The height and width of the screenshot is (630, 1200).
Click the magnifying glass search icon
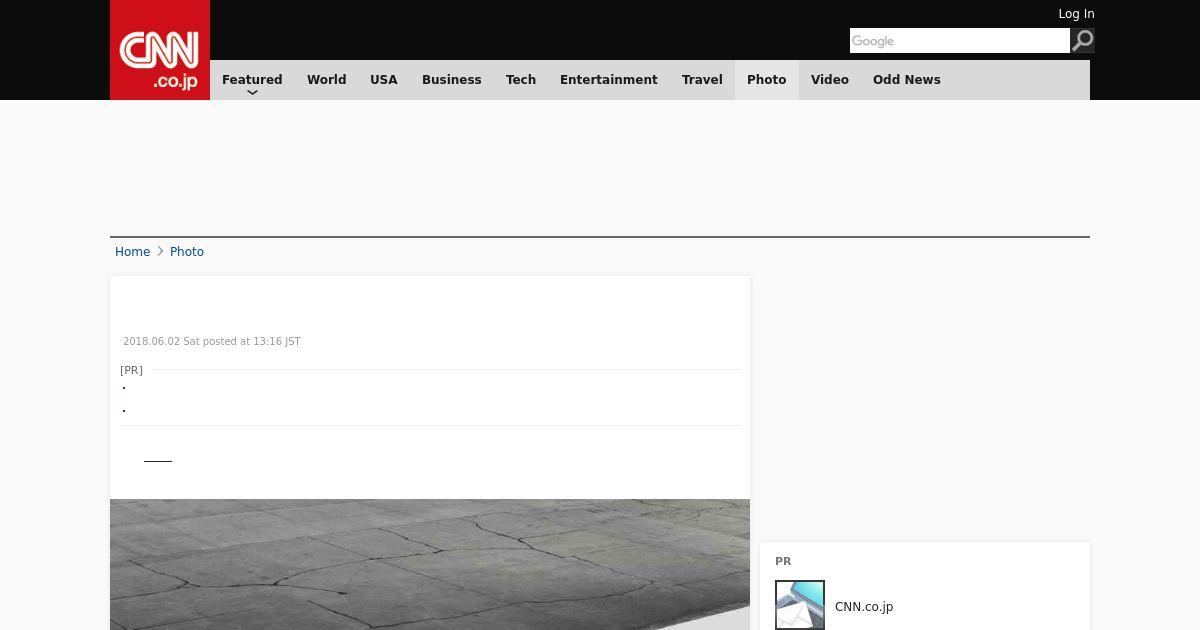(1082, 40)
